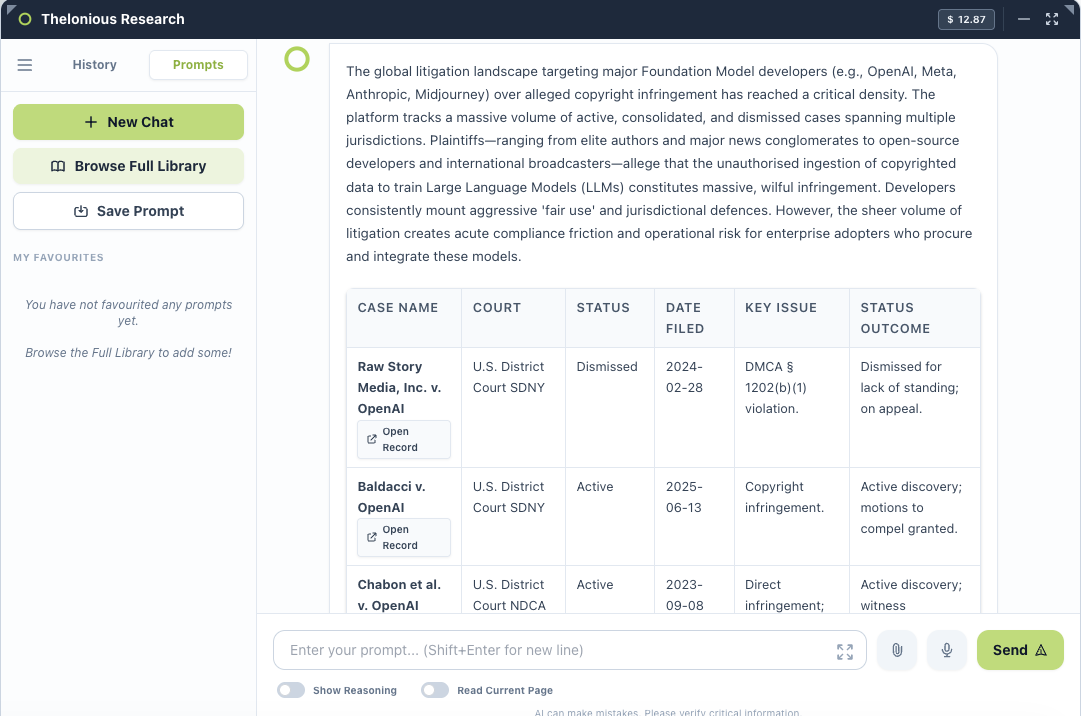Open Record for Baldacci v. OpenAI

coord(403,538)
